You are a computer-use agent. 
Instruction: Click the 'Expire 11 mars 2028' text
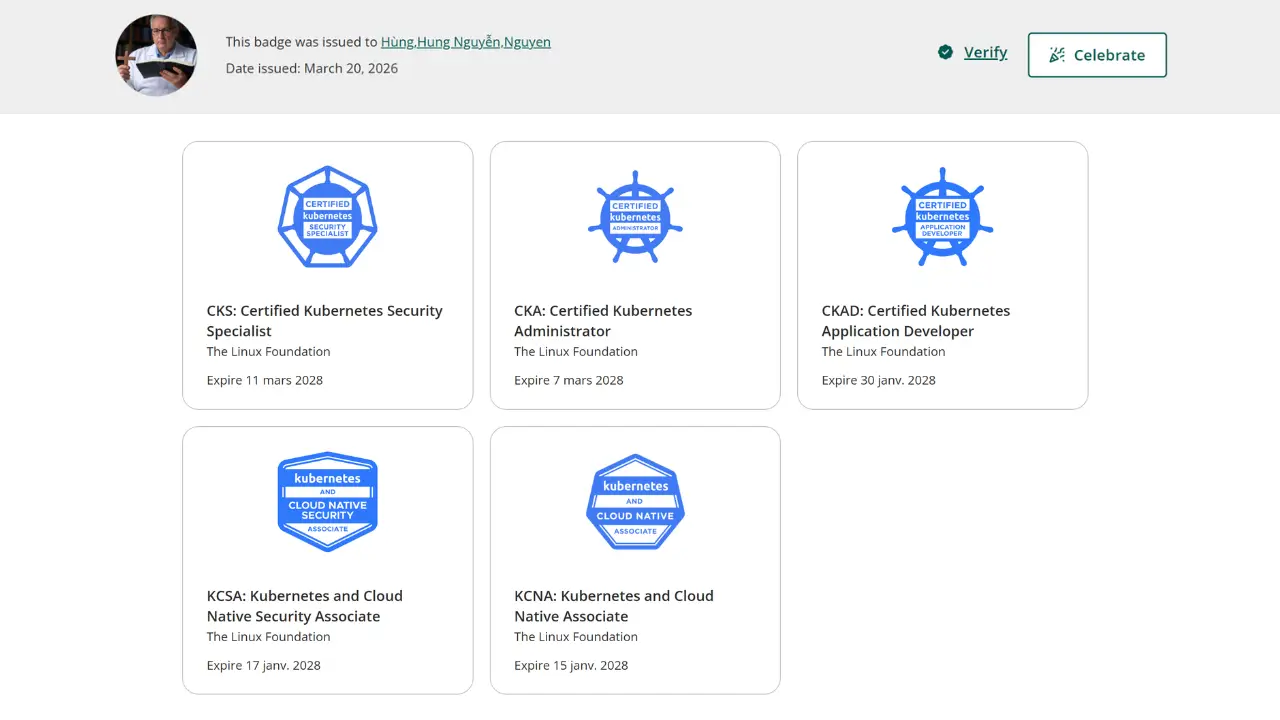pyautogui.click(x=265, y=380)
